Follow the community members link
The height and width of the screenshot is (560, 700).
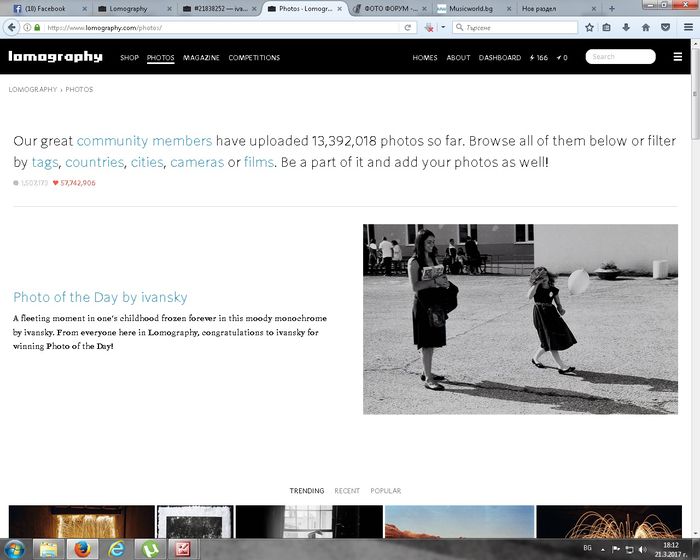(144, 141)
